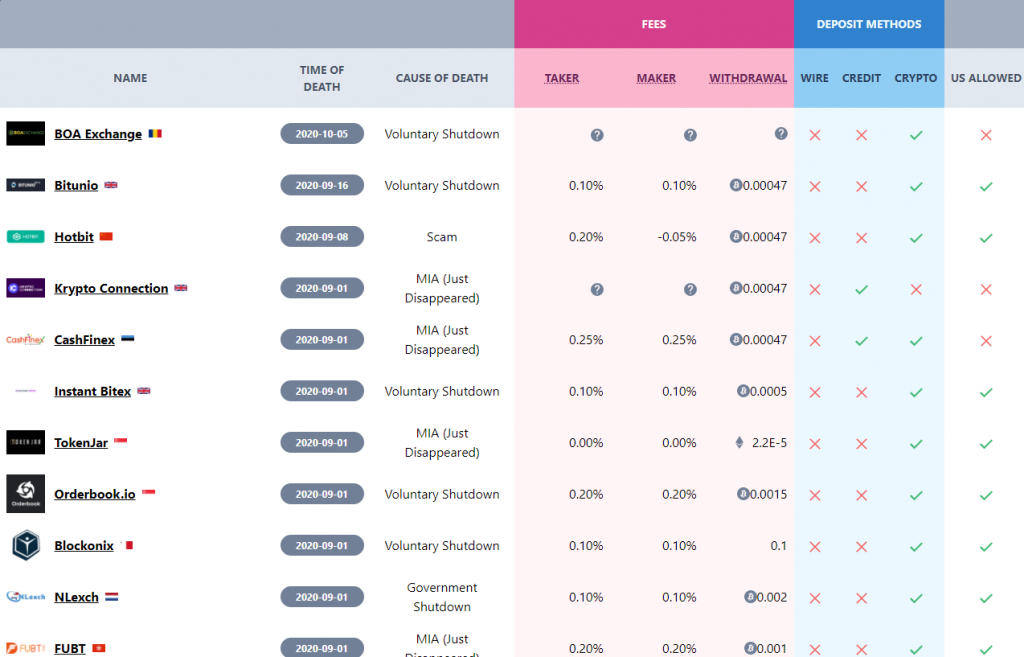Viewport: 1024px width, 657px height.
Task: Click the 2020-09-16 date badge
Action: [322, 185]
